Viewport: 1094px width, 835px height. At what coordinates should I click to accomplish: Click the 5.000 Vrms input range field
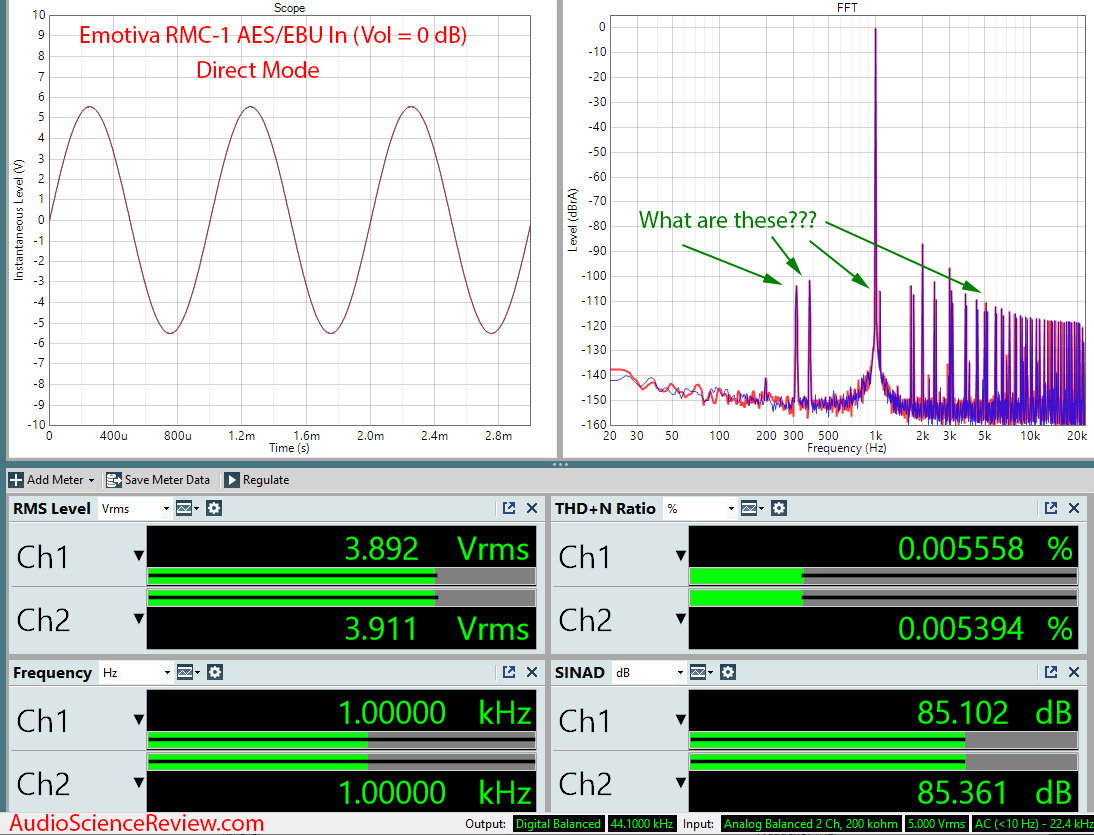(x=936, y=824)
